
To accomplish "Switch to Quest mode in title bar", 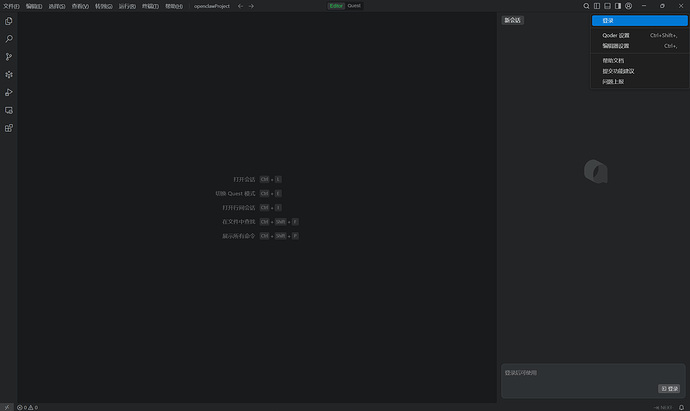I will 354,6.
